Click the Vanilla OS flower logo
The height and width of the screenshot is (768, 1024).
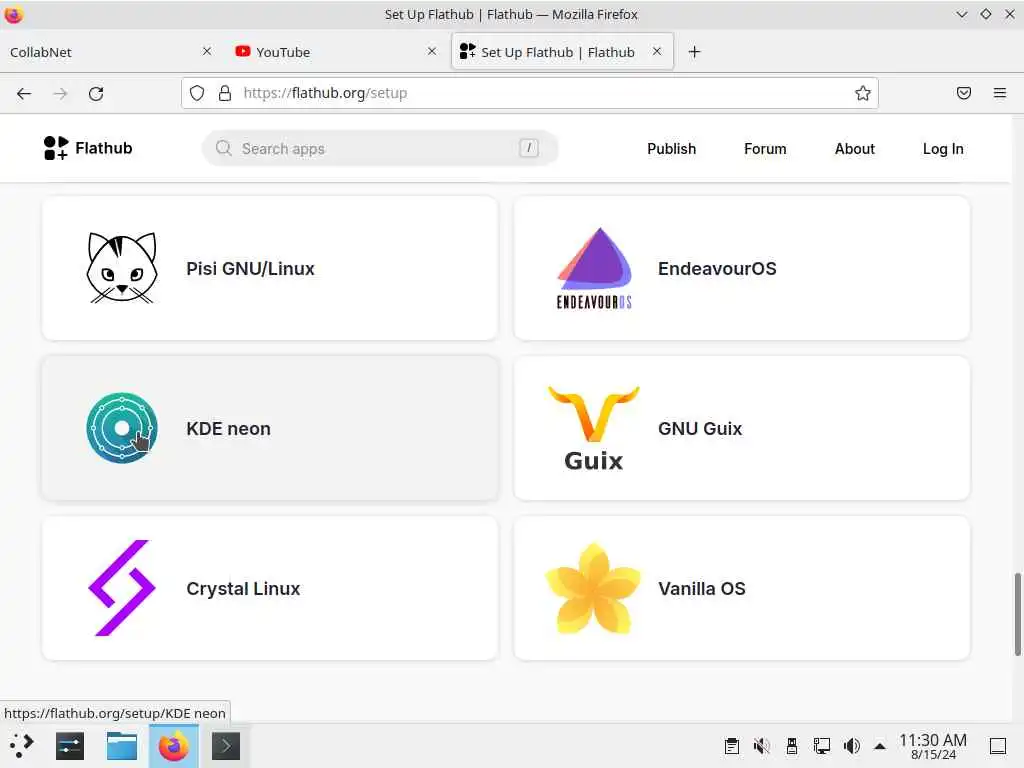pos(594,588)
